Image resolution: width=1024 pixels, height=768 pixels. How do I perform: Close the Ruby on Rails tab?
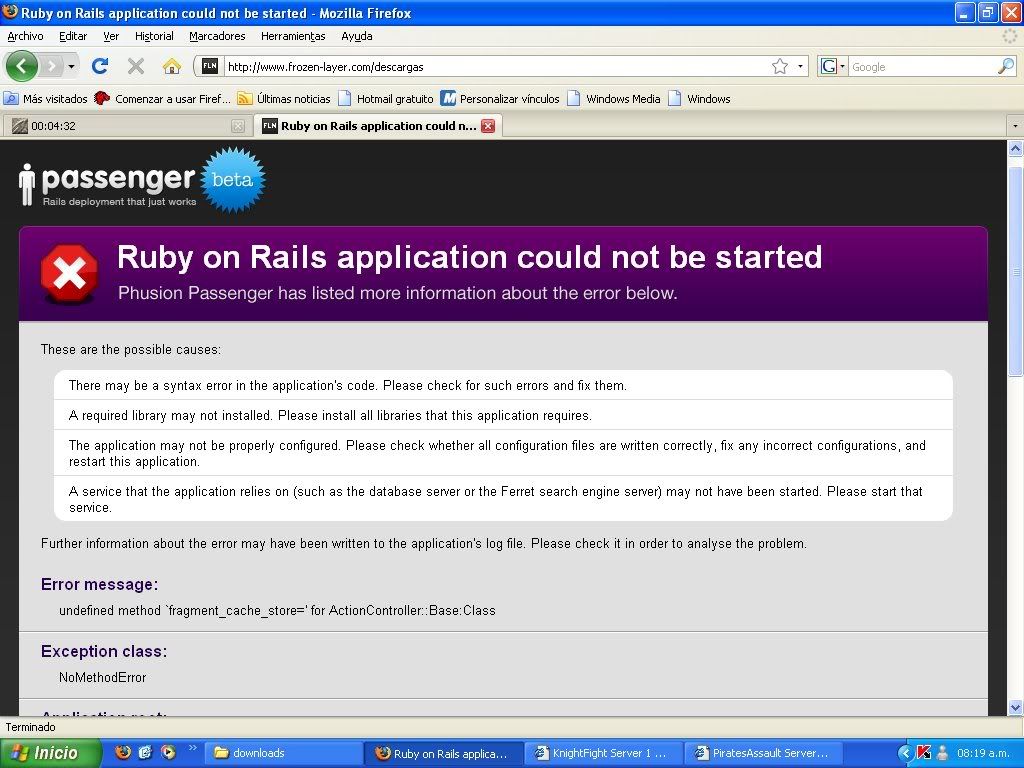(x=488, y=126)
